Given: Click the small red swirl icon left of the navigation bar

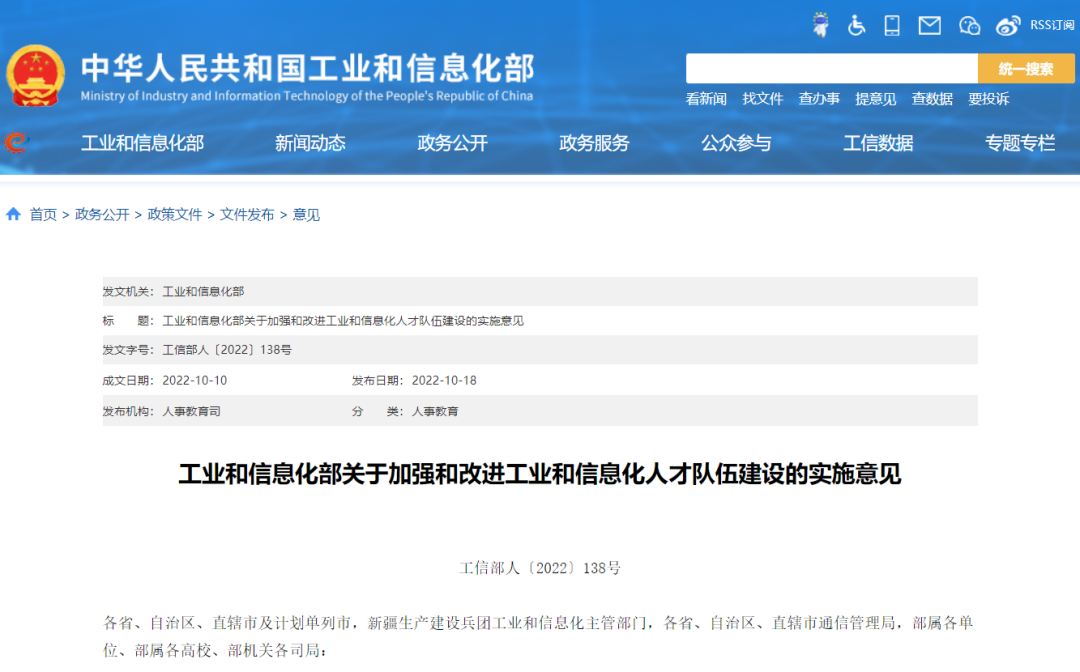Looking at the screenshot, I should (x=15, y=143).
